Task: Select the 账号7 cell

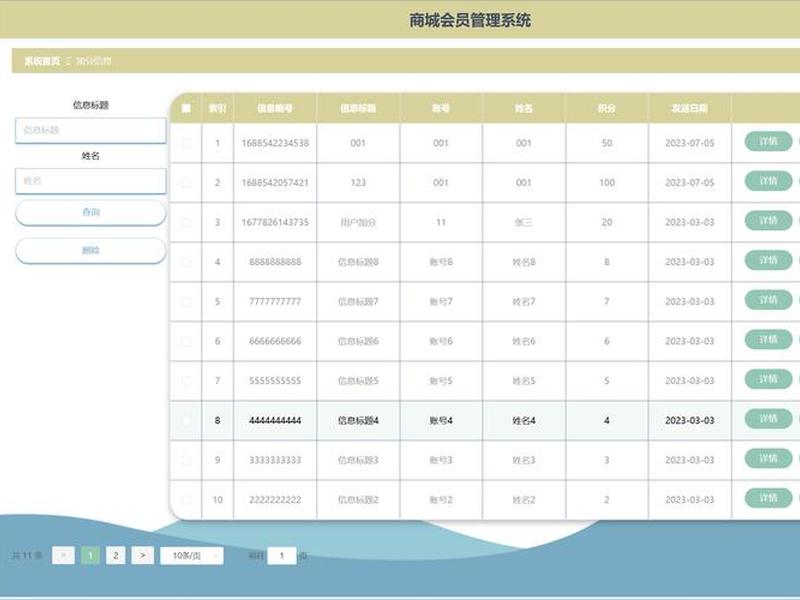Action: [441, 302]
